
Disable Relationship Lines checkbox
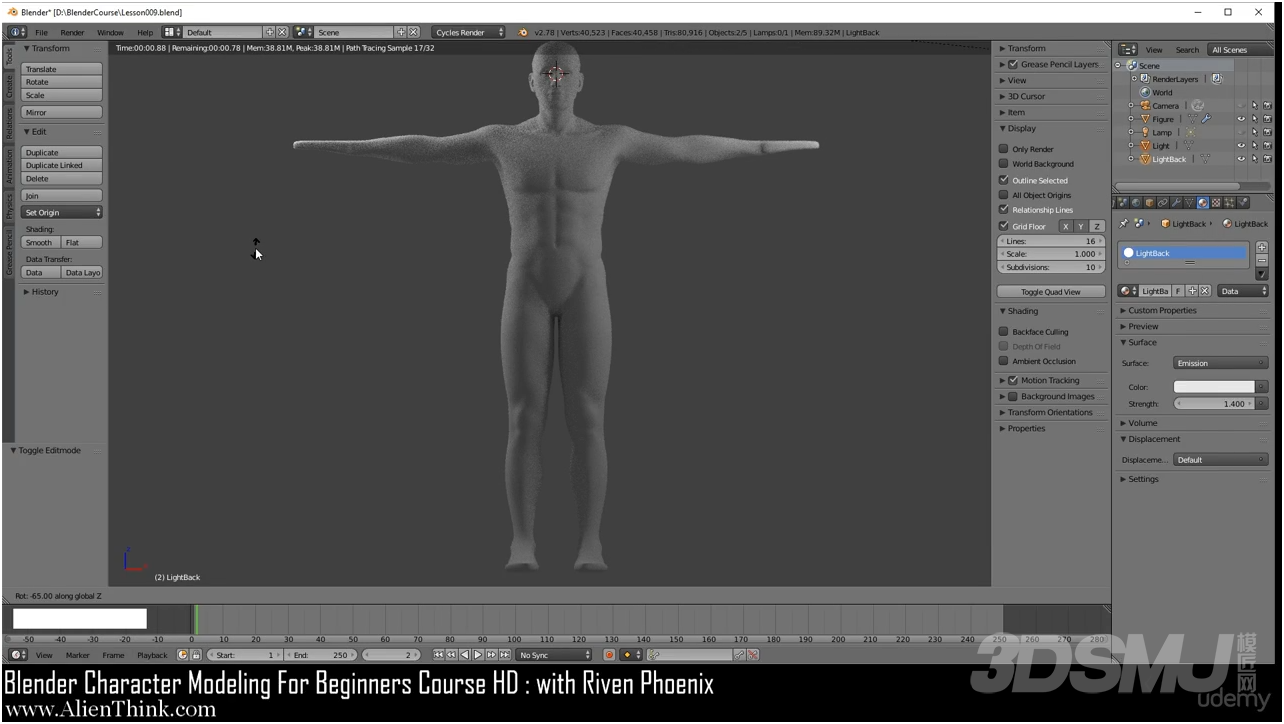(x=1003, y=210)
